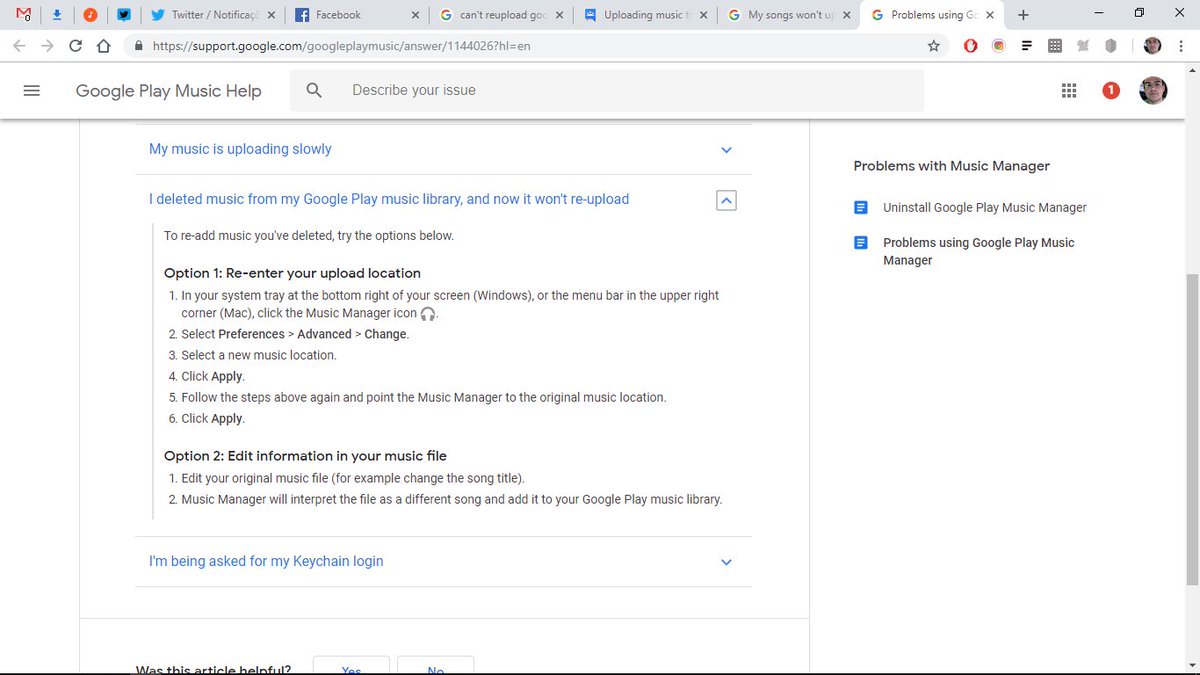Open the red Opera-style extension icon
This screenshot has height=675, width=1200.
click(x=970, y=46)
